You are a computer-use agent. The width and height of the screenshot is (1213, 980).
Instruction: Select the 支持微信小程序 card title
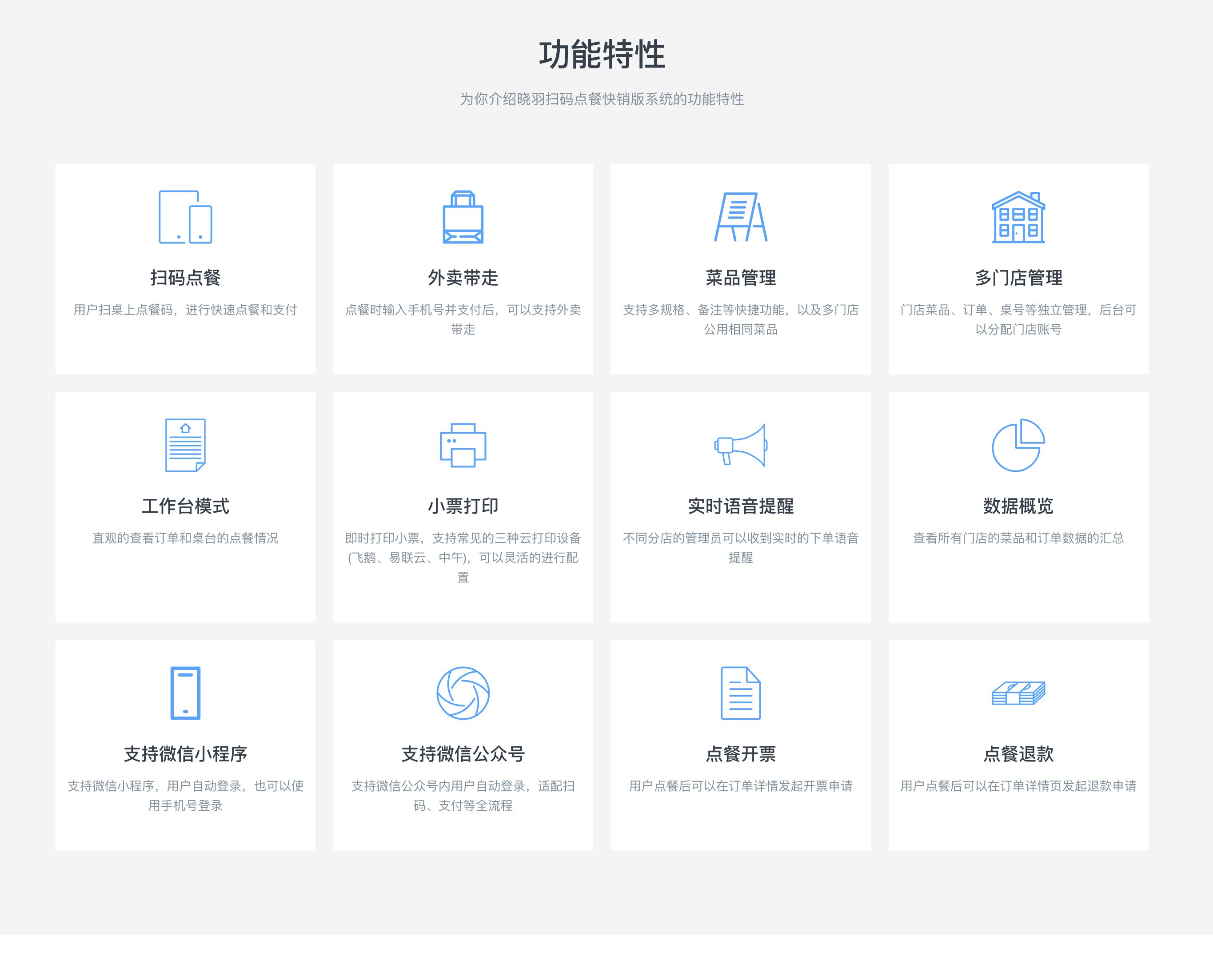(x=185, y=753)
